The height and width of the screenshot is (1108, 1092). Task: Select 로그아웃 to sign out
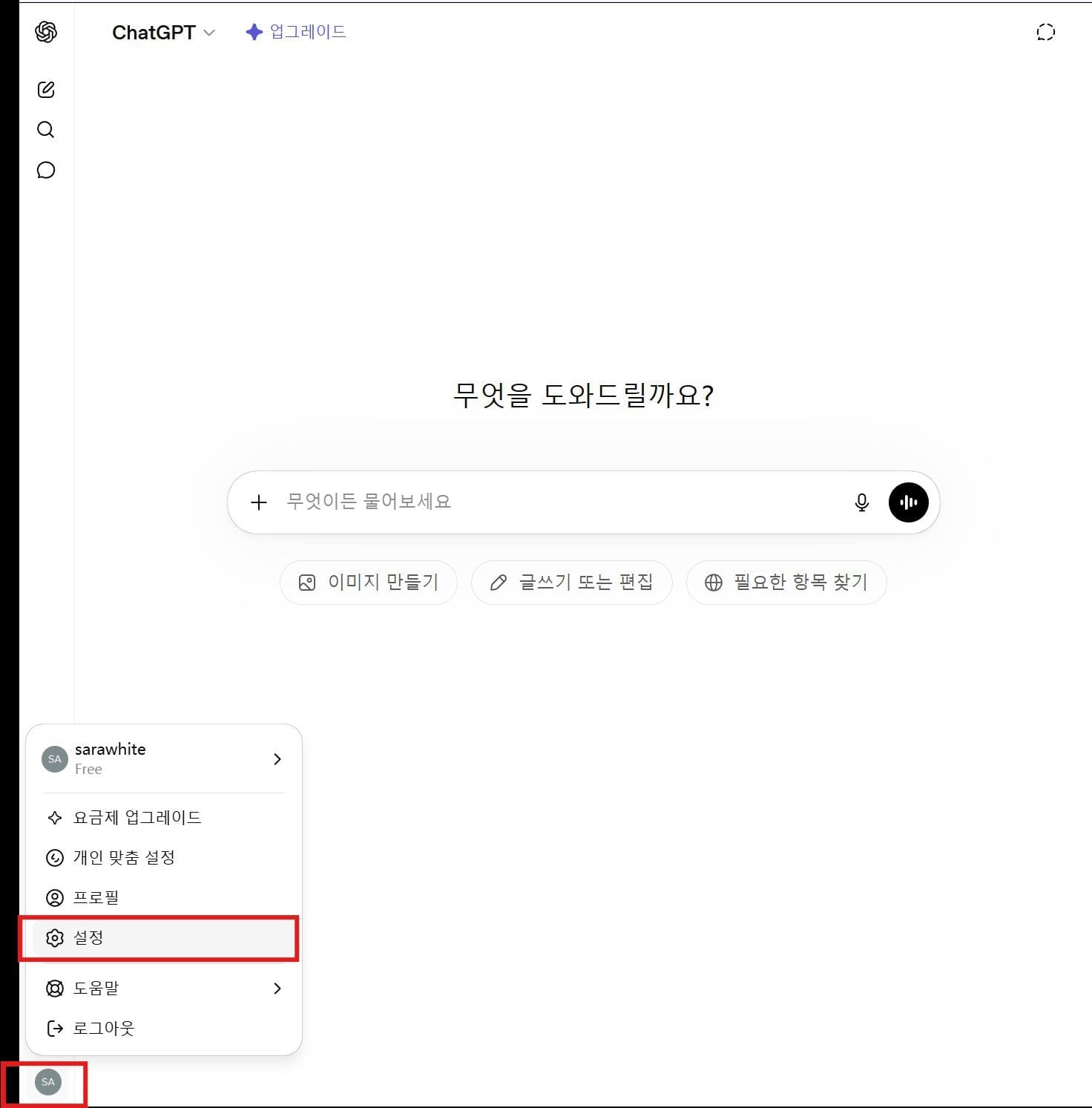pyautogui.click(x=163, y=1029)
